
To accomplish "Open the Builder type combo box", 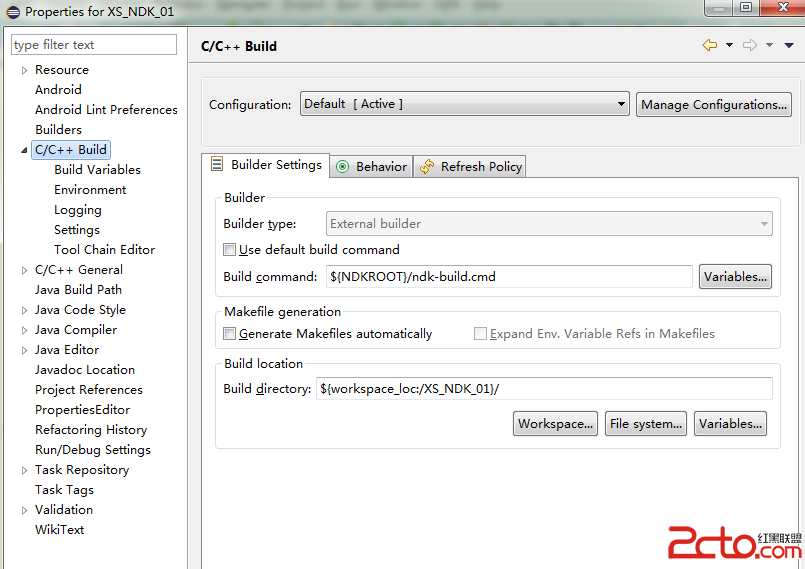I will (549, 224).
